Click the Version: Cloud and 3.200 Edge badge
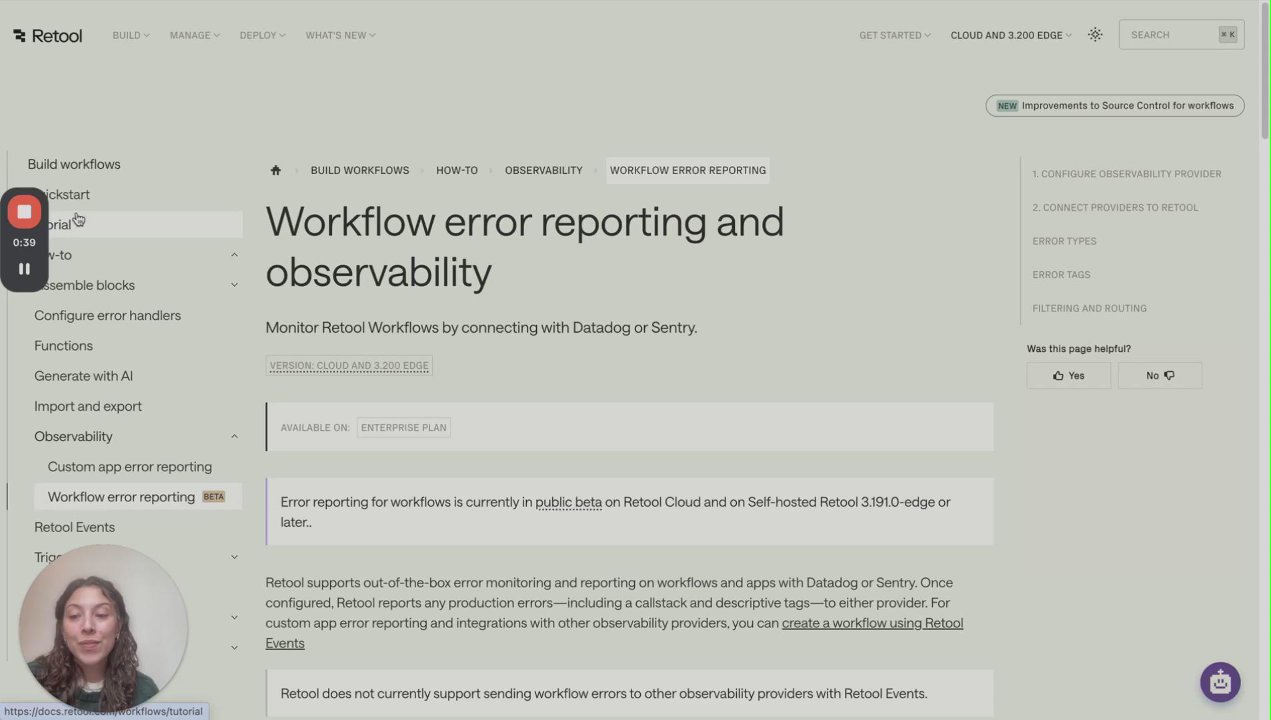The height and width of the screenshot is (720, 1271). coord(349,365)
